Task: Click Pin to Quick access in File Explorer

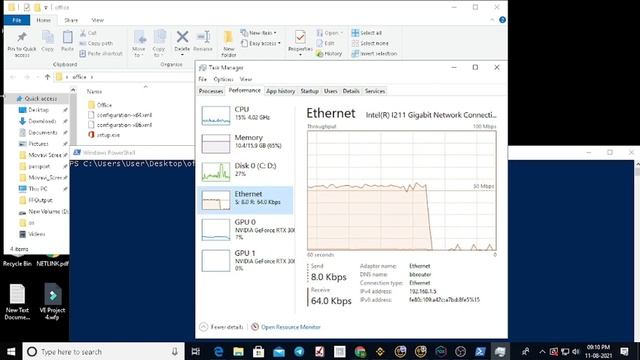Action: click(22, 44)
